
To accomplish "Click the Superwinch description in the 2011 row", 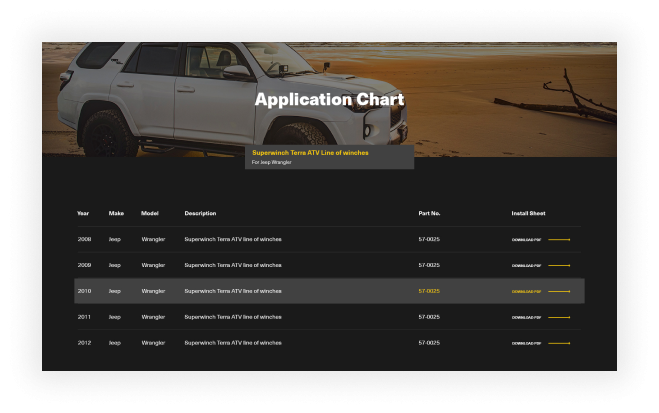I will tap(233, 317).
